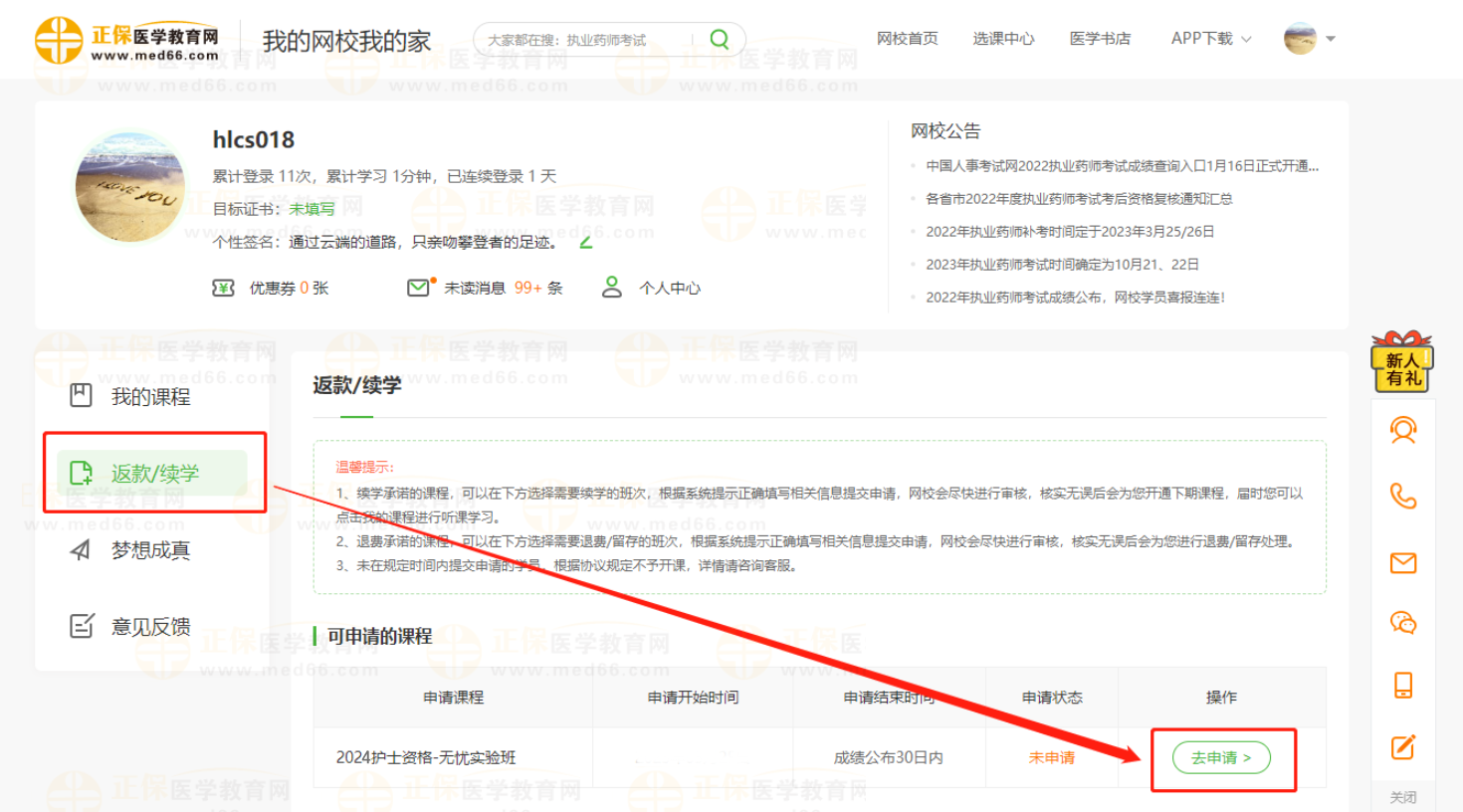
Task: Click the mobile phone app icon
Action: pyautogui.click(x=1403, y=685)
